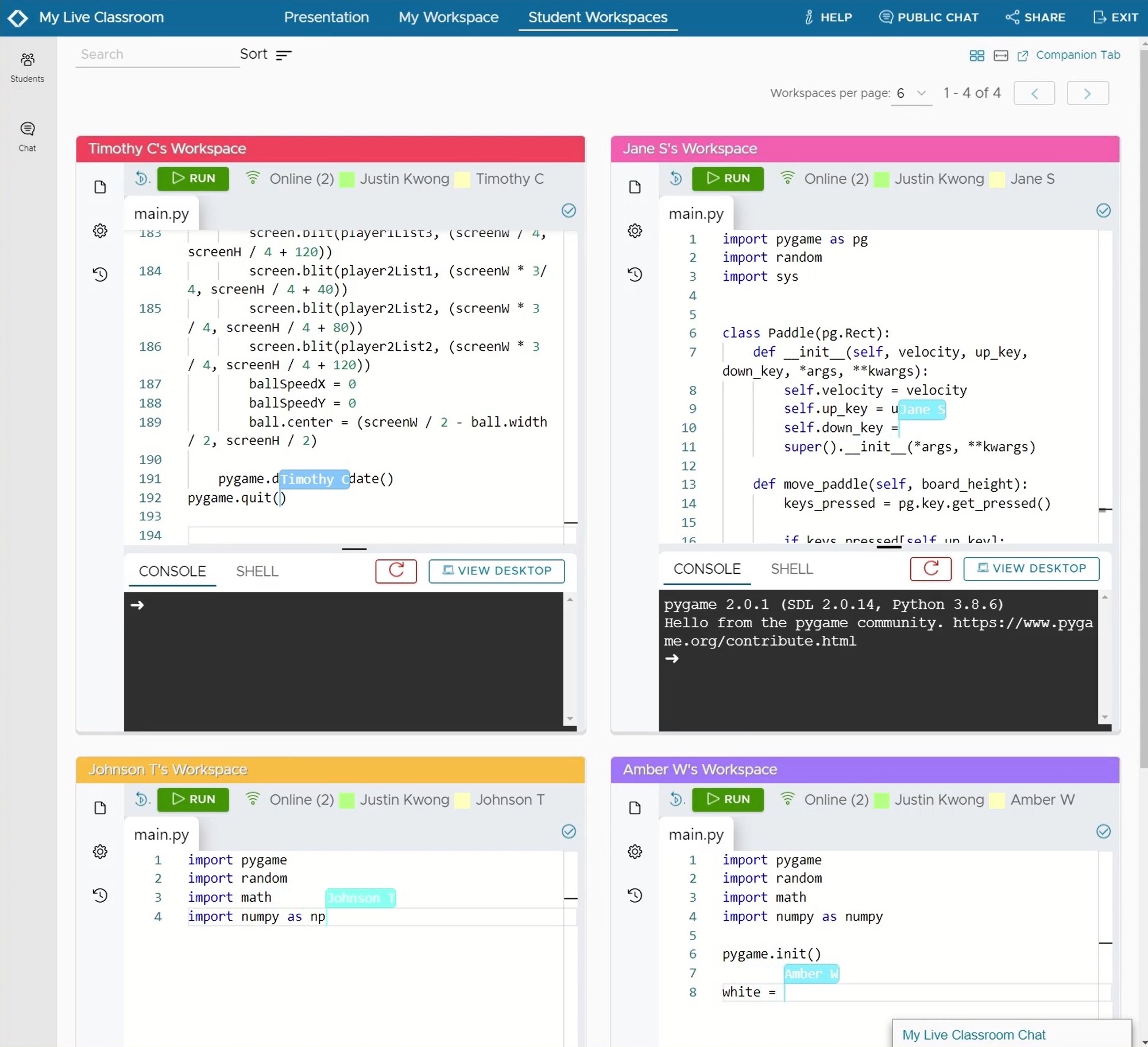Open Workspaces per page dropdown
This screenshot has width=1148, height=1047.
(x=911, y=93)
